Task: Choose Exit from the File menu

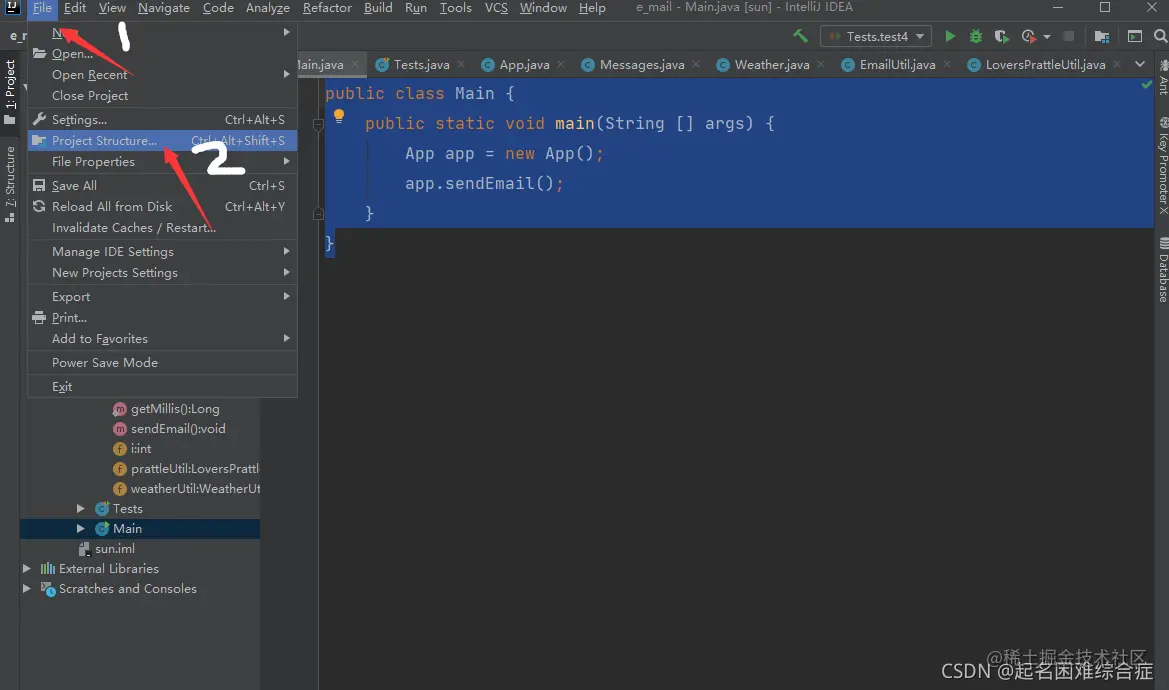Action: (x=163, y=387)
